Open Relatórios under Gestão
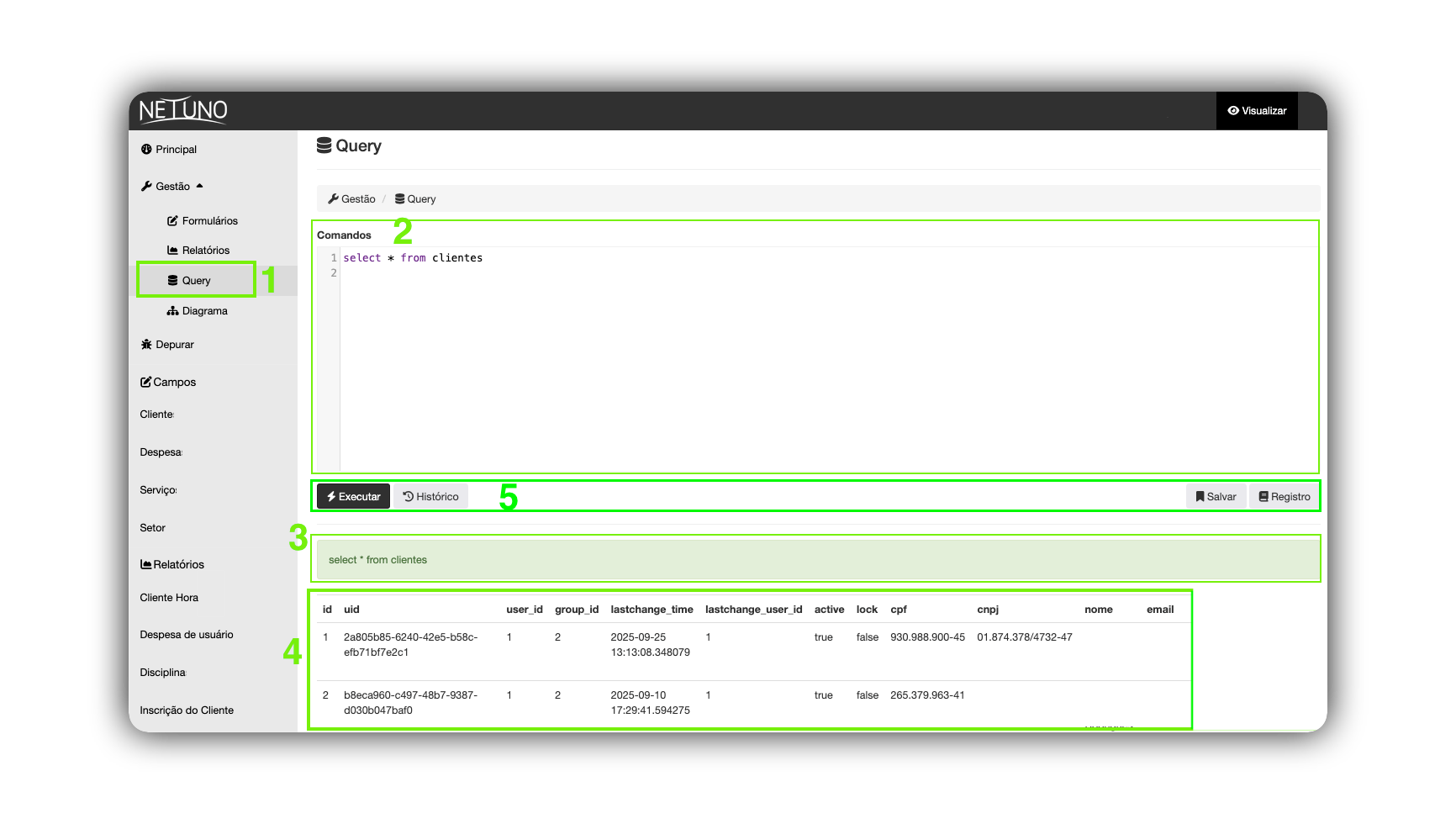The height and width of the screenshot is (824, 1456). [205, 250]
